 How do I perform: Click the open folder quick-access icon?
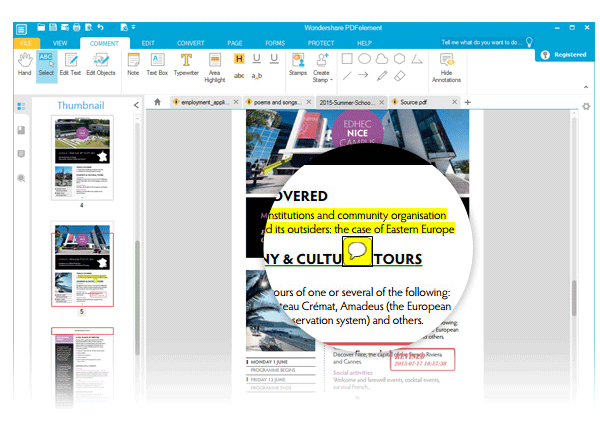[x=41, y=27]
